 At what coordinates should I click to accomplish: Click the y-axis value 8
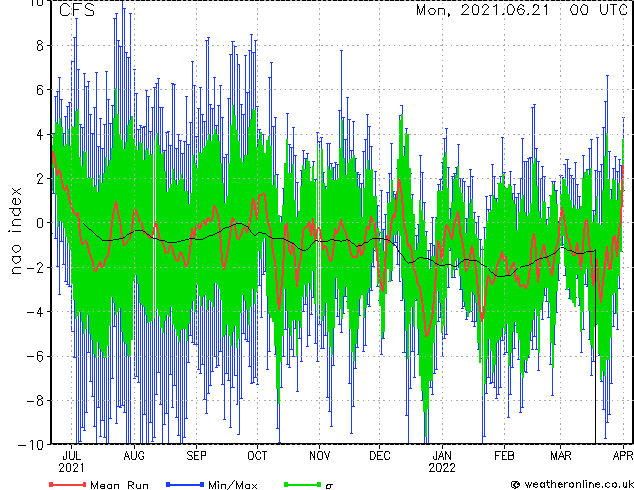coord(40,46)
